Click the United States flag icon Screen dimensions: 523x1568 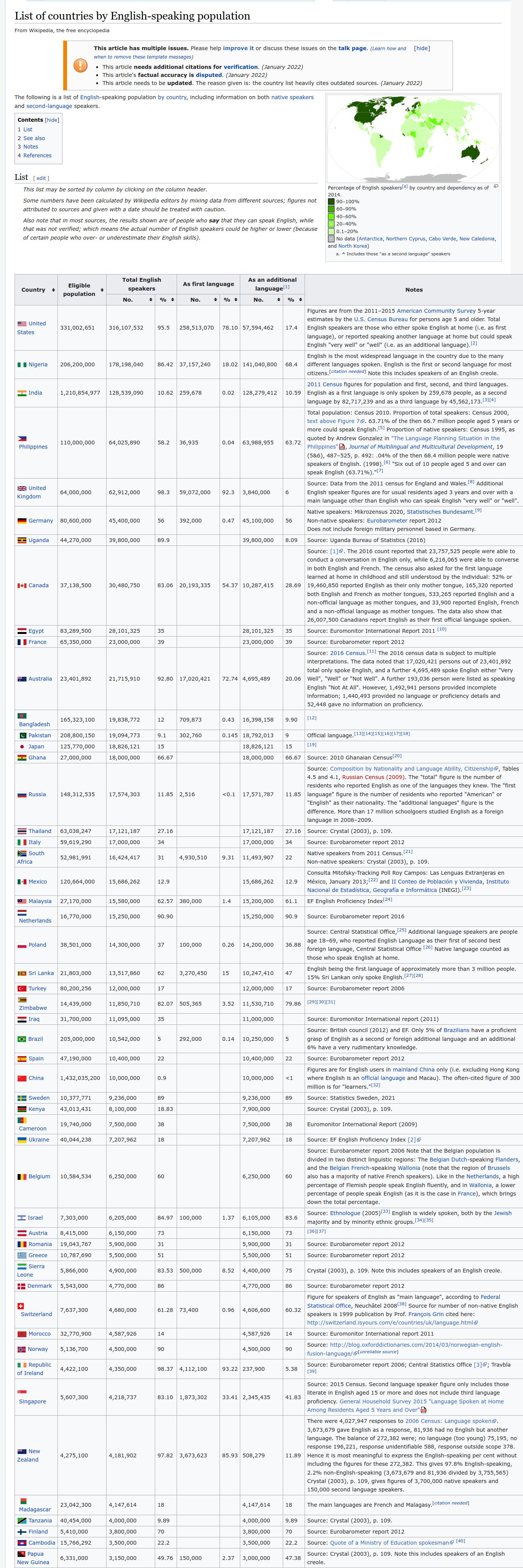pos(22,324)
